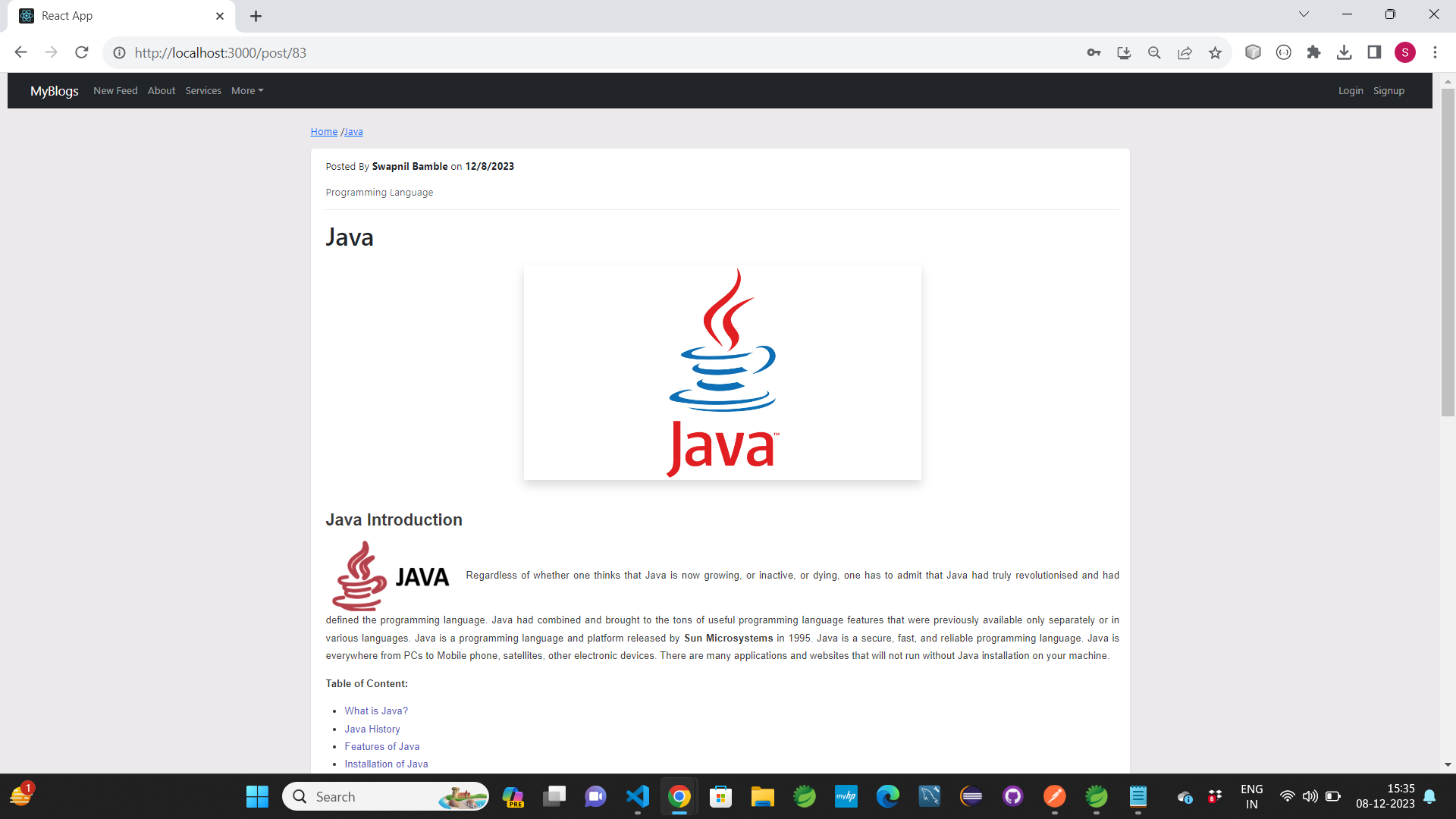Go to New Feed nav item
The height and width of the screenshot is (819, 1456).
point(115,90)
